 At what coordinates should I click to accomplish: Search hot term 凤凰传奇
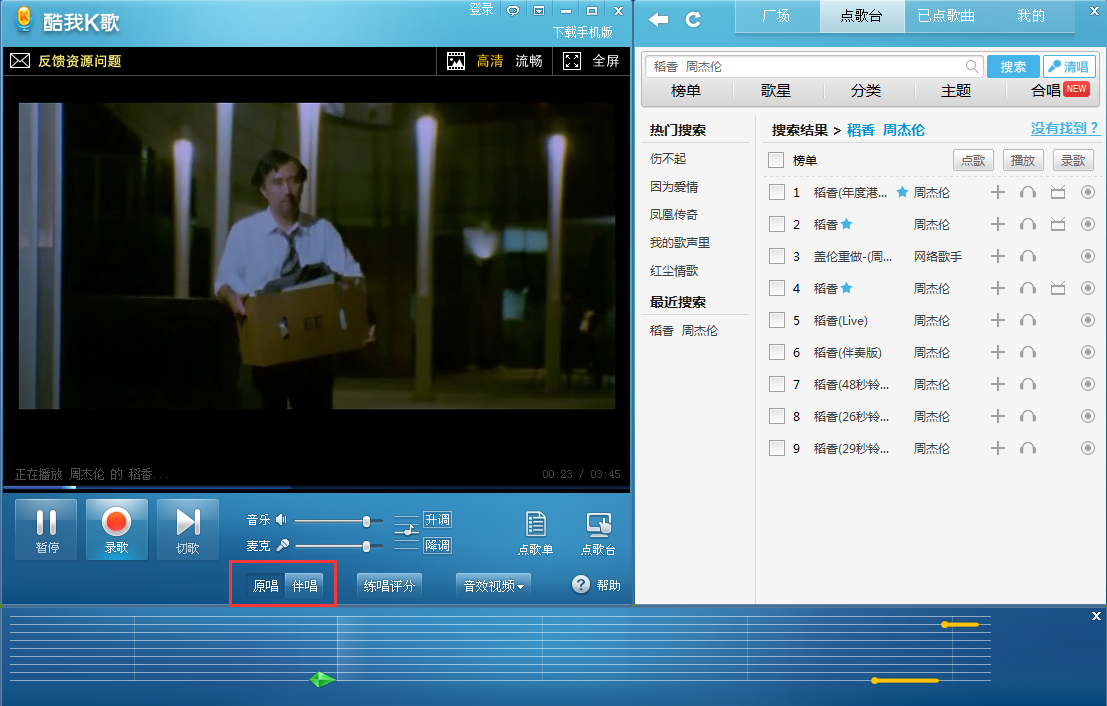point(674,215)
